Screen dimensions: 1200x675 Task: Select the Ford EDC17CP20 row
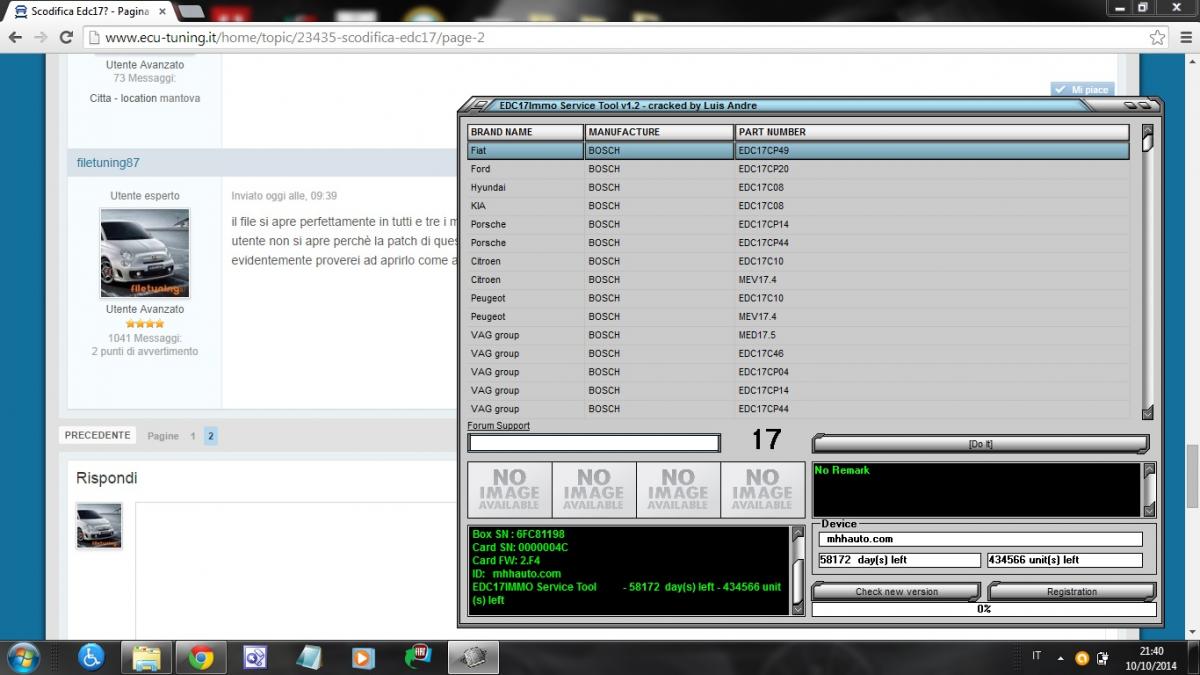point(798,169)
